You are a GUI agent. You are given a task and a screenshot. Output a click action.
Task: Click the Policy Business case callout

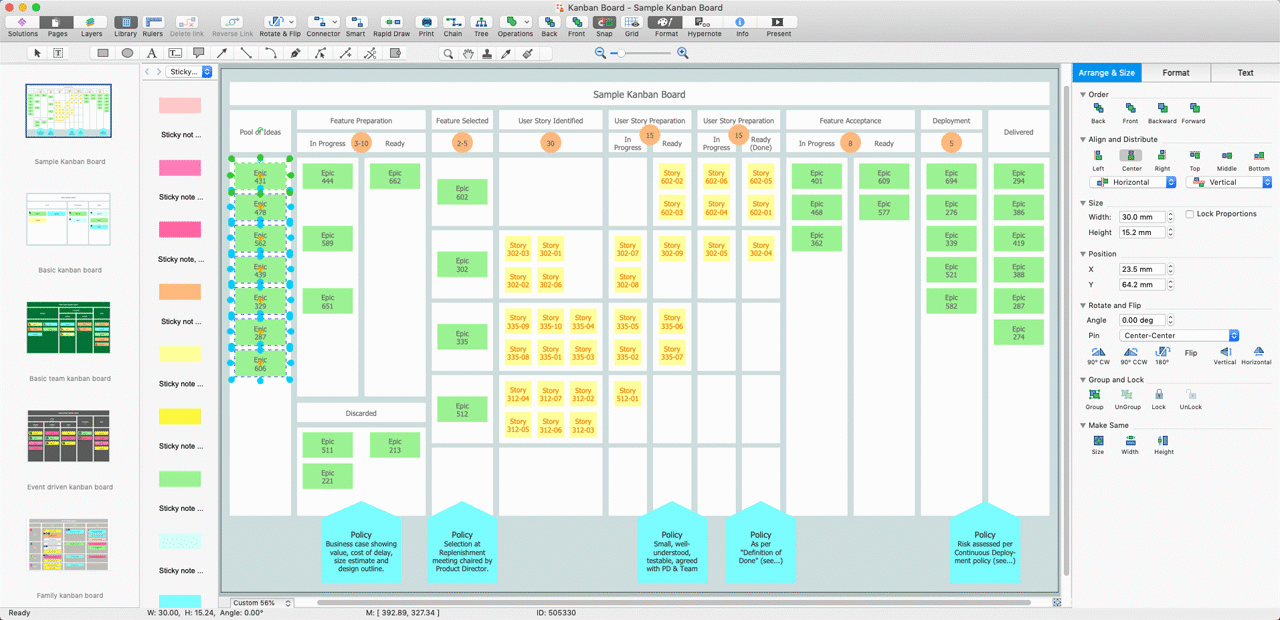tap(361, 542)
